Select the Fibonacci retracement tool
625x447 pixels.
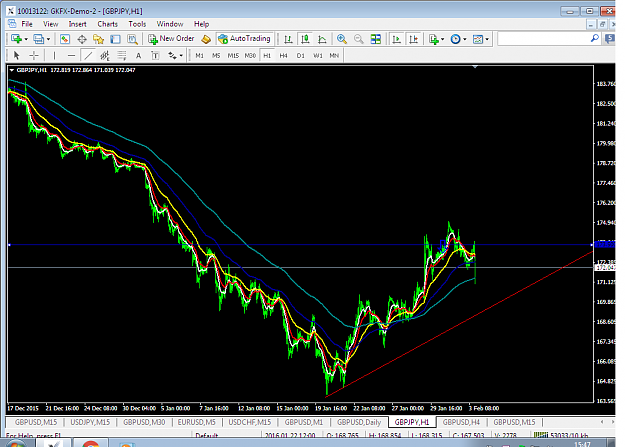(122, 55)
